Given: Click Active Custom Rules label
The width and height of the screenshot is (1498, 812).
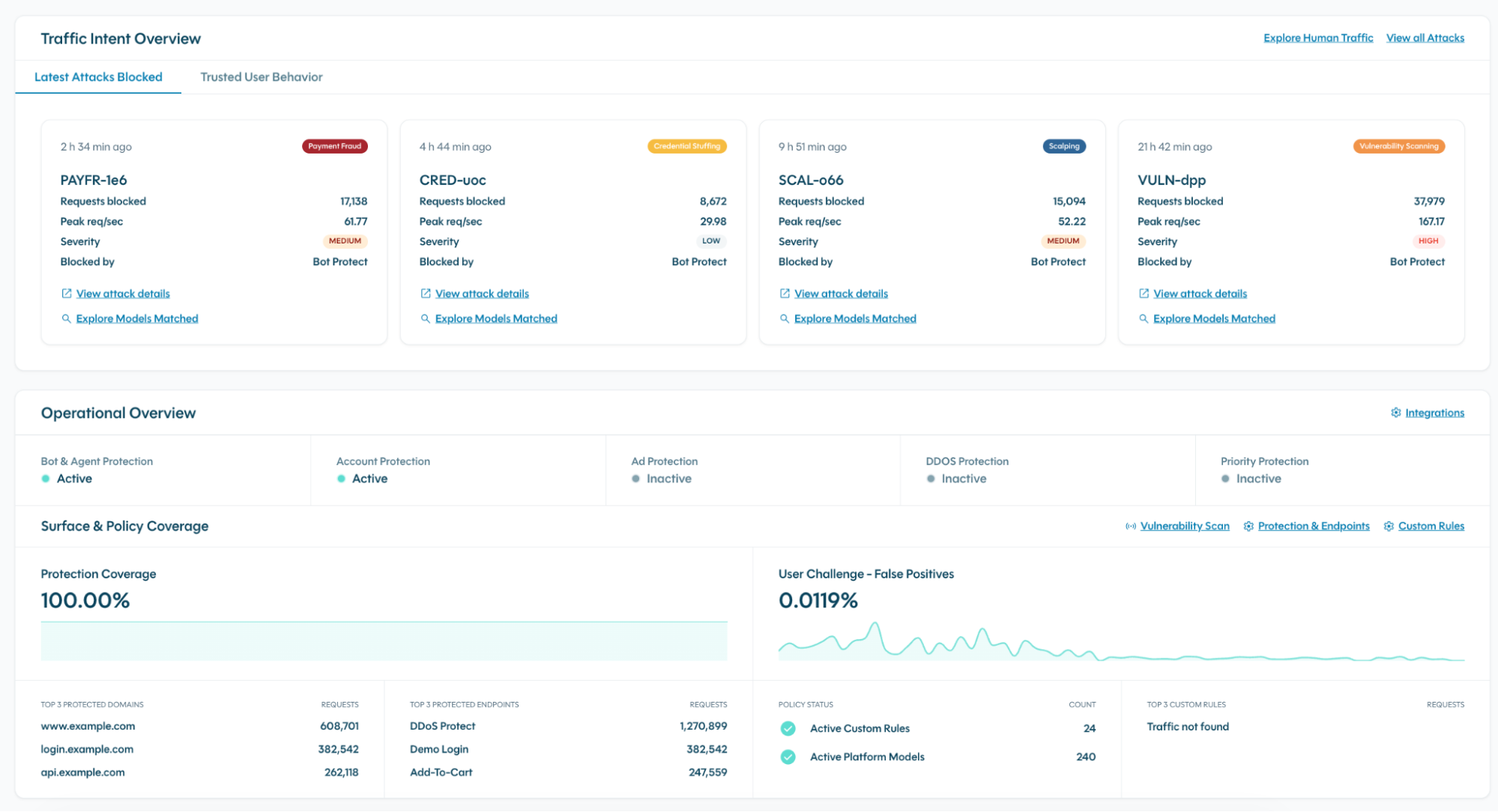Looking at the screenshot, I should (860, 728).
